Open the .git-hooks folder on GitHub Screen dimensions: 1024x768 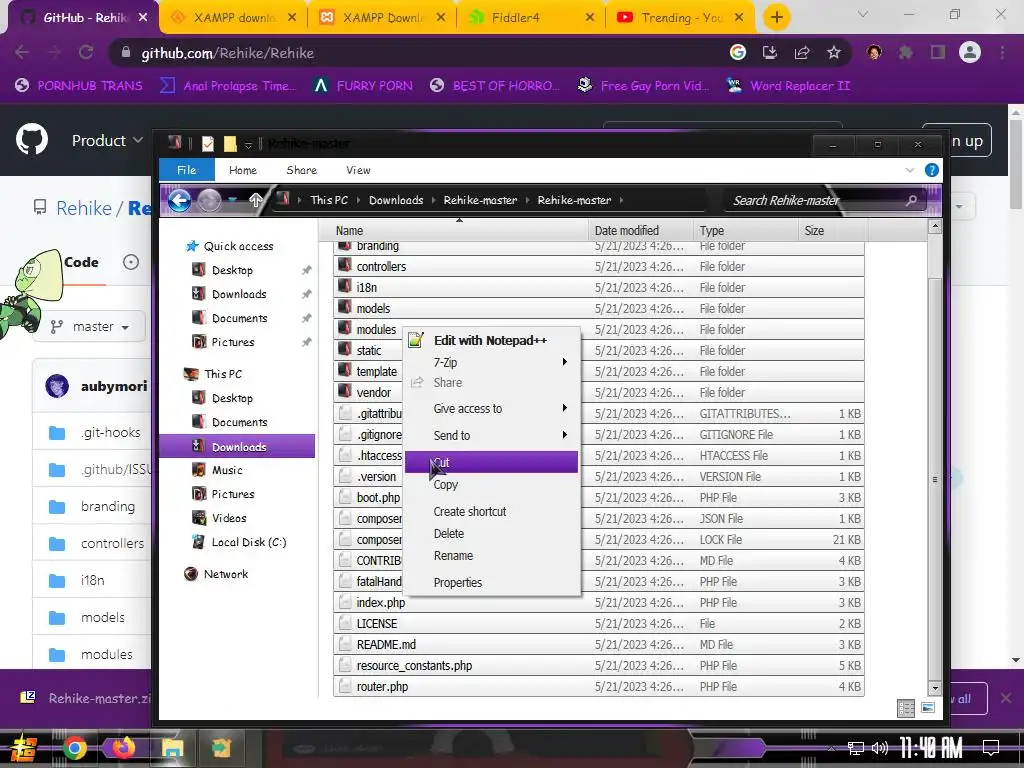click(110, 432)
